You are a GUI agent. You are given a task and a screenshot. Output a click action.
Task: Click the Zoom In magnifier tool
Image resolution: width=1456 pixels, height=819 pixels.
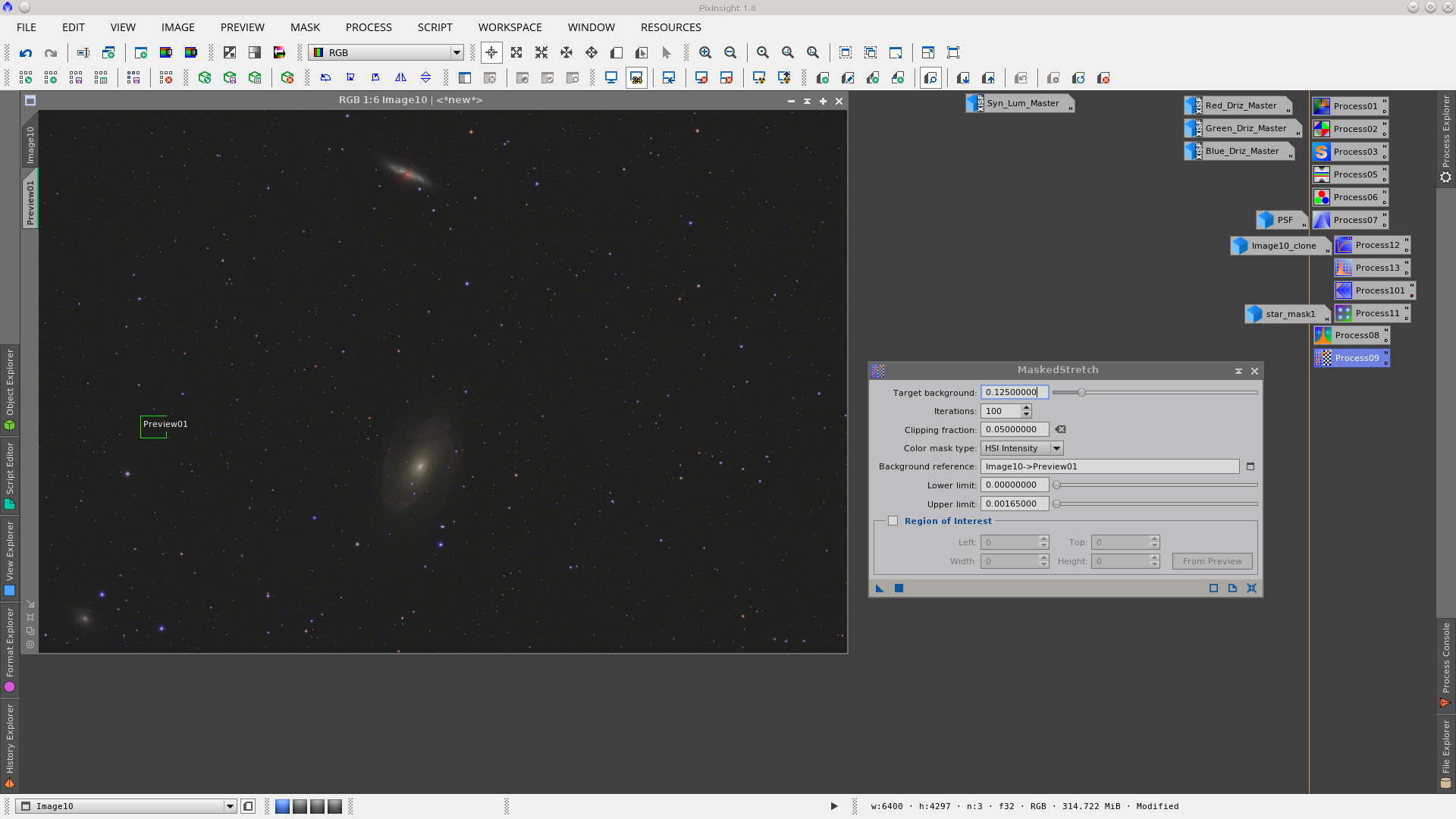coord(705,52)
